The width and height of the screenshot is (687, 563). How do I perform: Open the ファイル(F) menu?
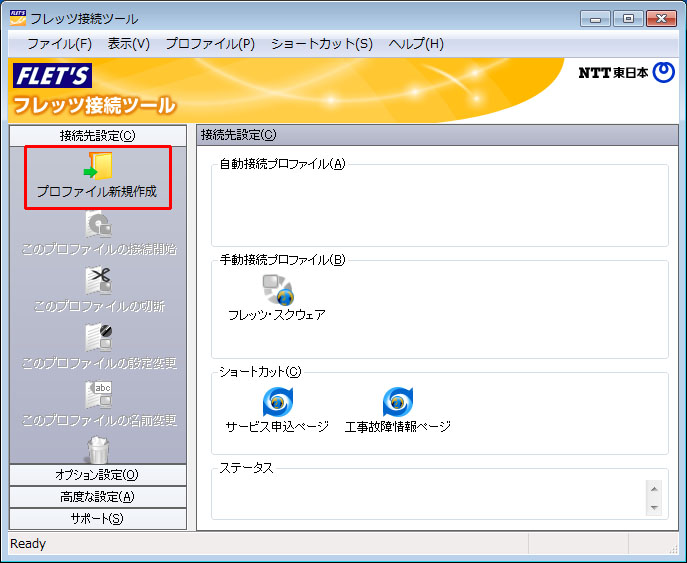60,44
